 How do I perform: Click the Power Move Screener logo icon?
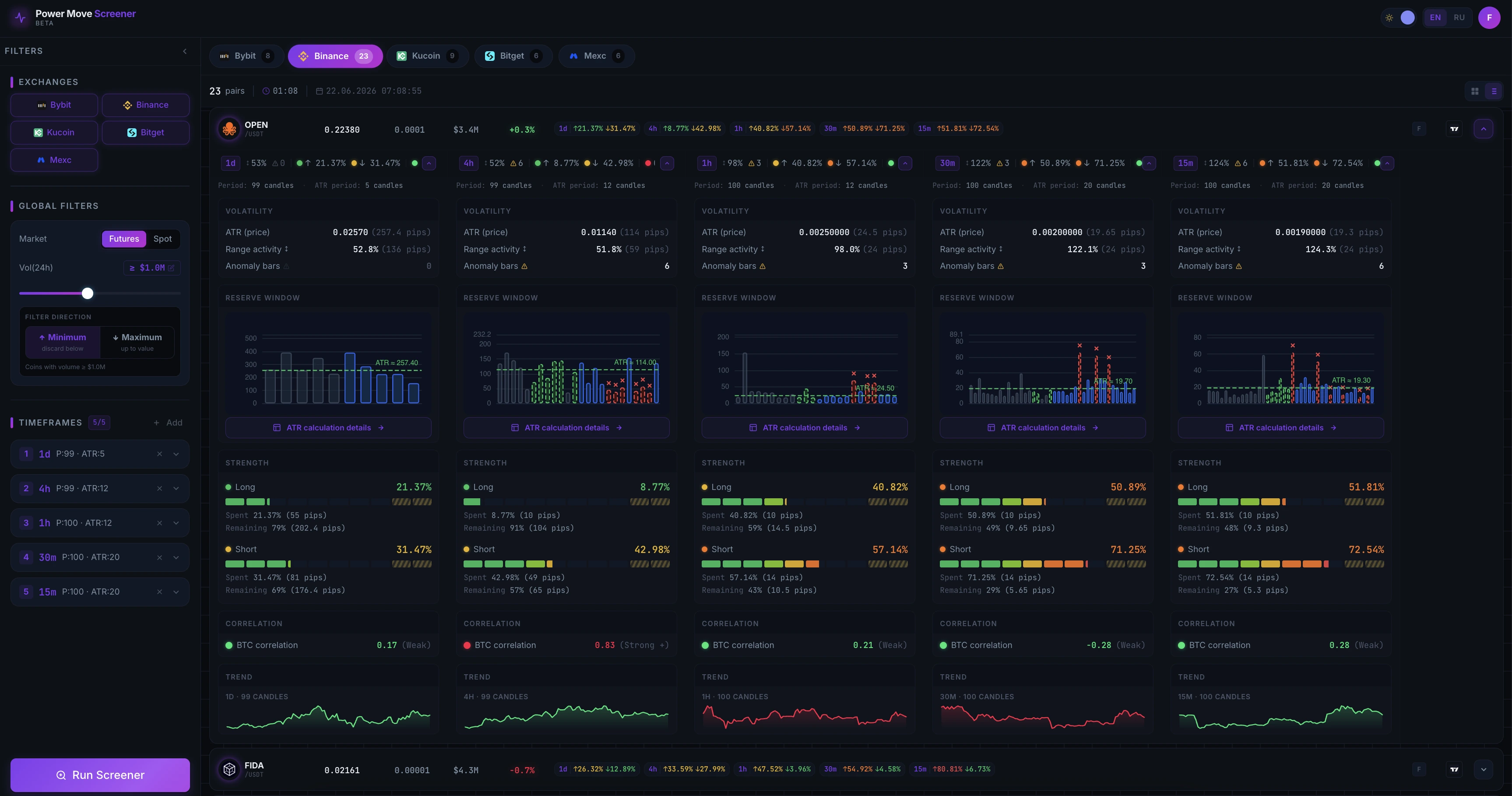(20, 18)
